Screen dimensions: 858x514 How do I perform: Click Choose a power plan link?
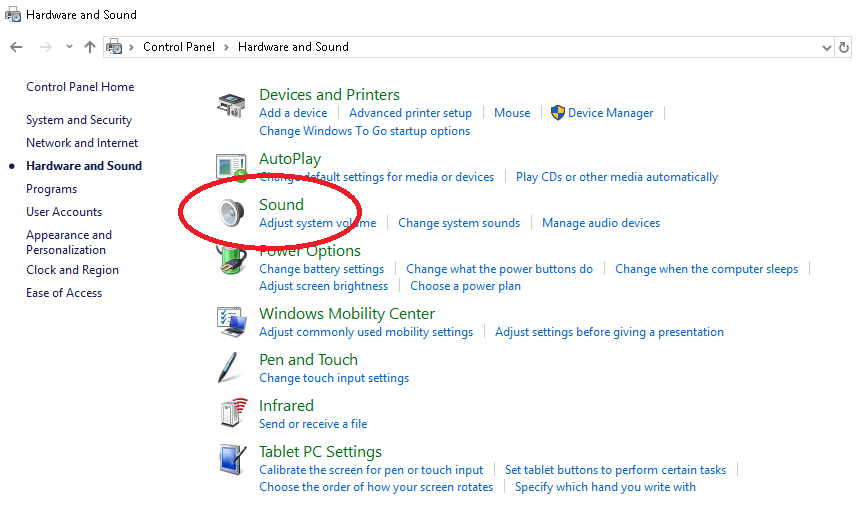(x=465, y=286)
